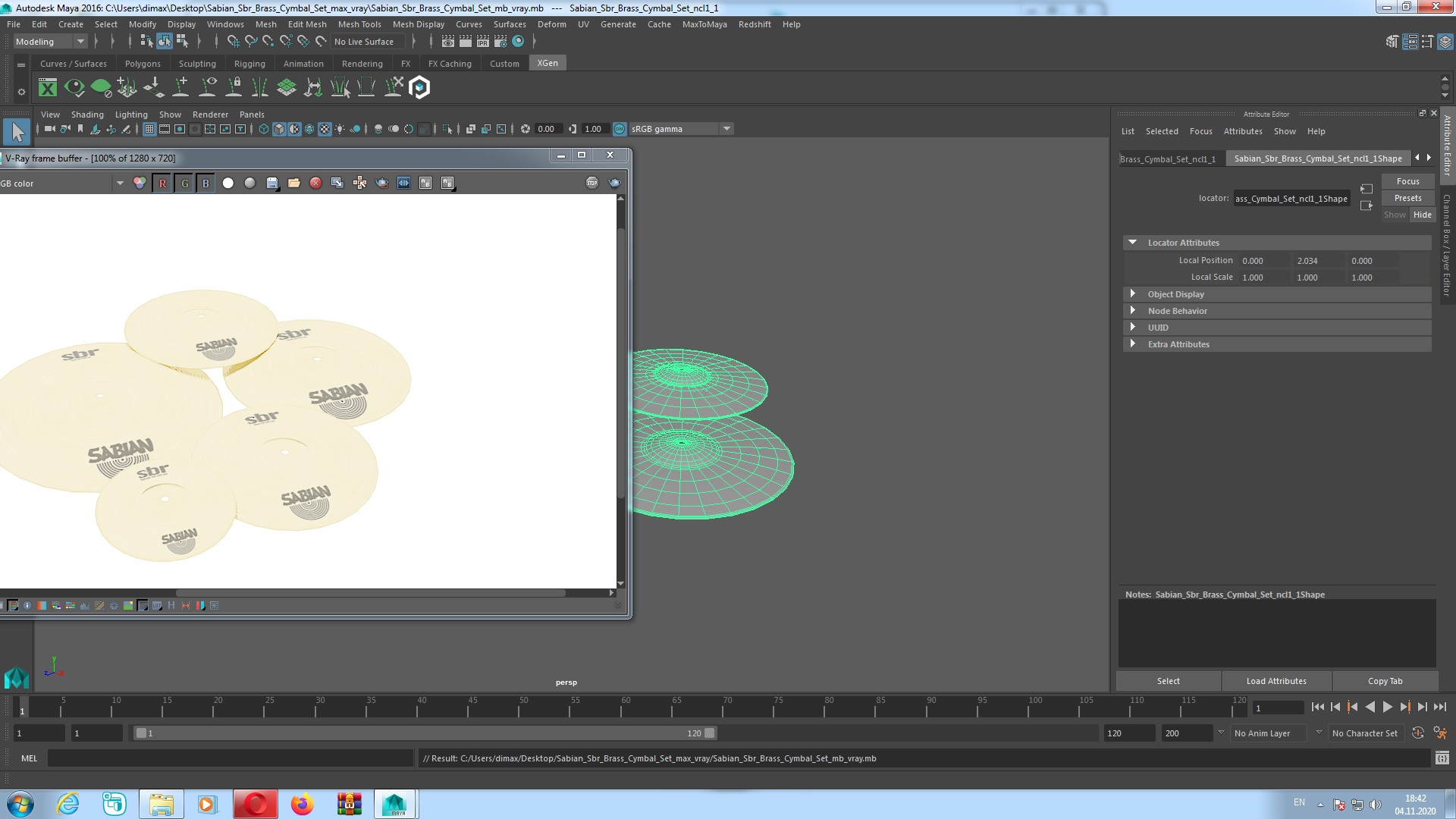The image size is (1456, 819).
Task: Switch to the Rendering shelf tab
Action: tap(362, 64)
